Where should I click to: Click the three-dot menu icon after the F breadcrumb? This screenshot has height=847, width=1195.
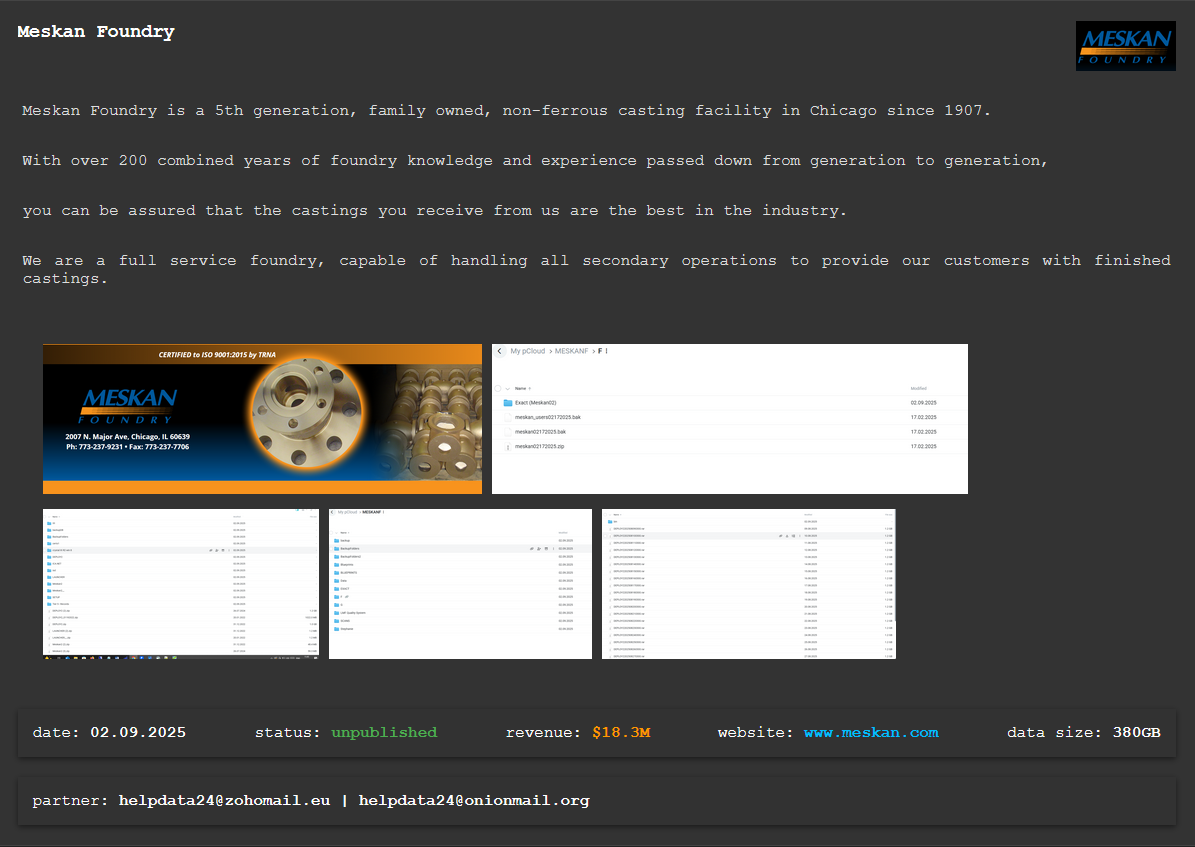click(x=607, y=351)
